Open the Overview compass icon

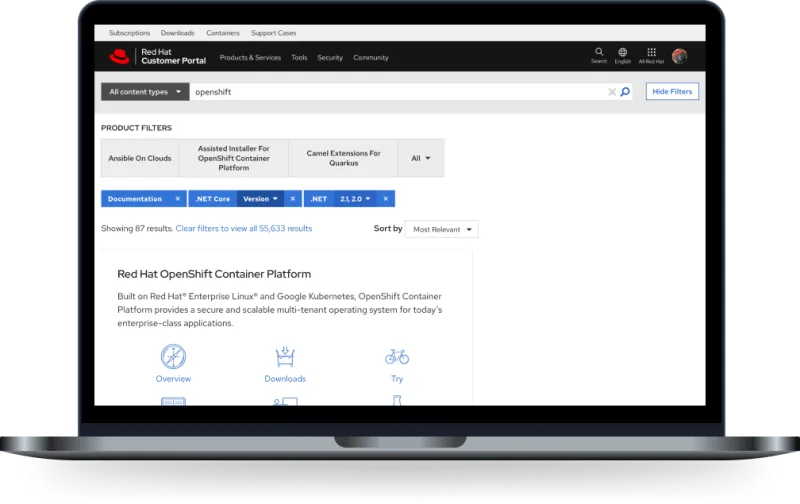click(173, 356)
